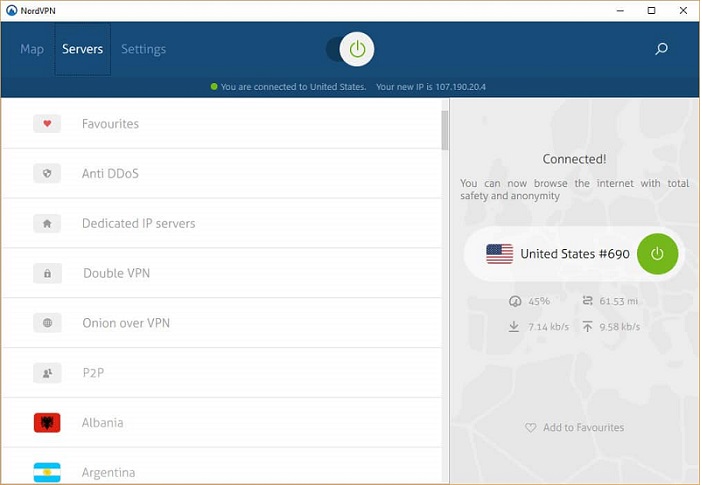
Task: Click the United States #690 server name
Action: (575, 254)
